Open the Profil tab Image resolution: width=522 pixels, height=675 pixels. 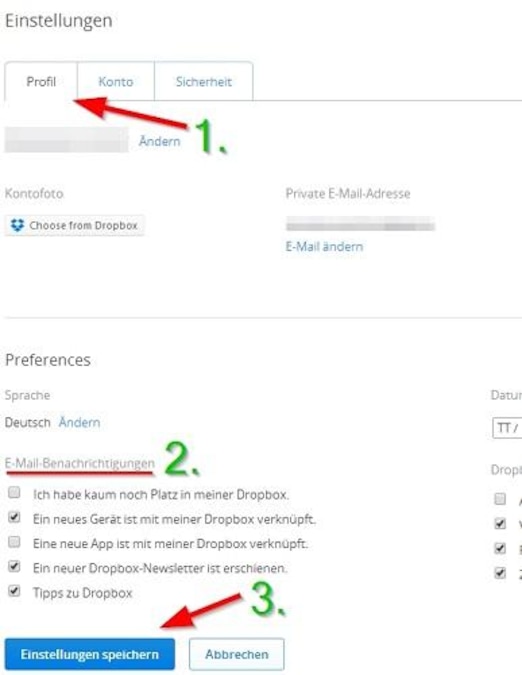[x=41, y=81]
